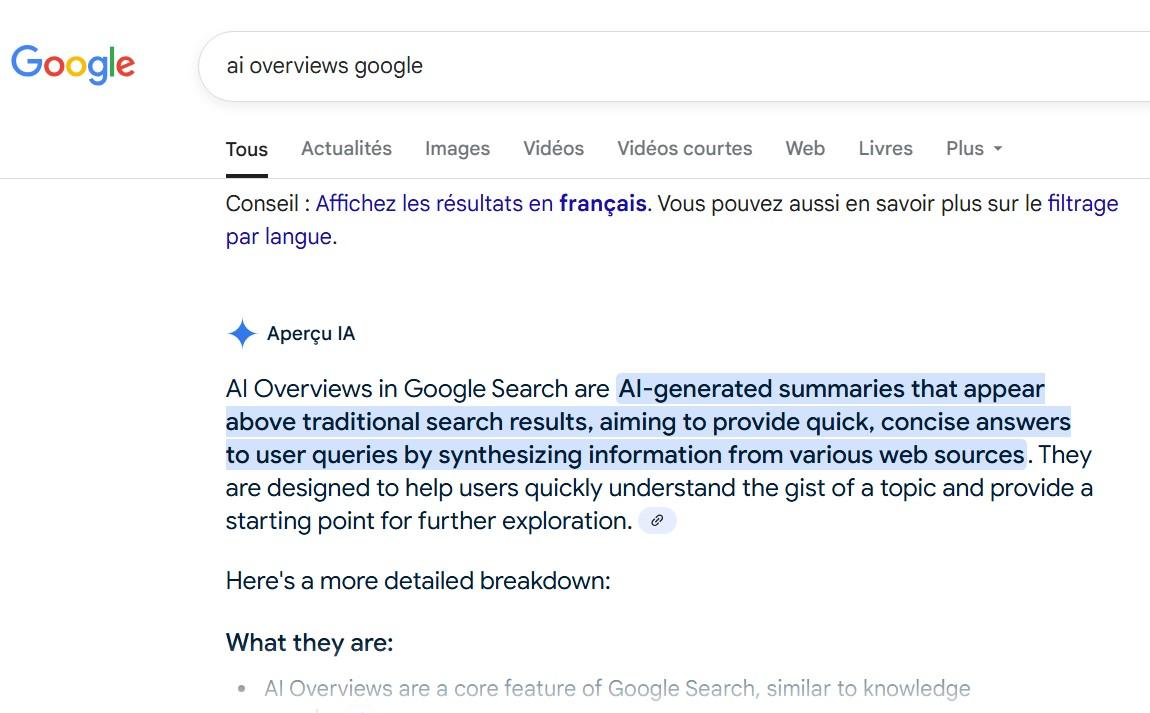Click the faded bullet about knowledge panels

tap(617, 689)
